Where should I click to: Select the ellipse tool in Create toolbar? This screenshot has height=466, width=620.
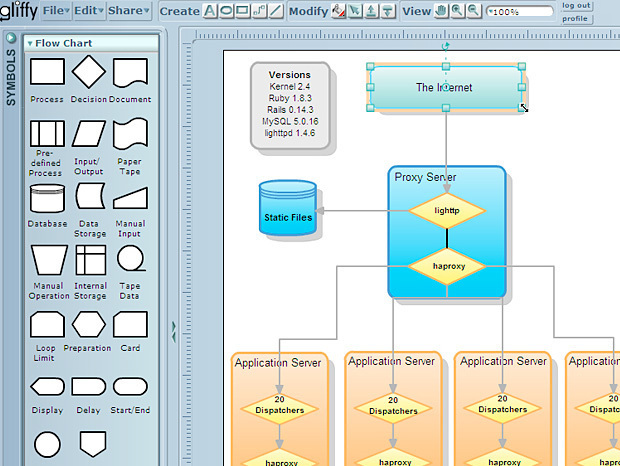tap(227, 11)
